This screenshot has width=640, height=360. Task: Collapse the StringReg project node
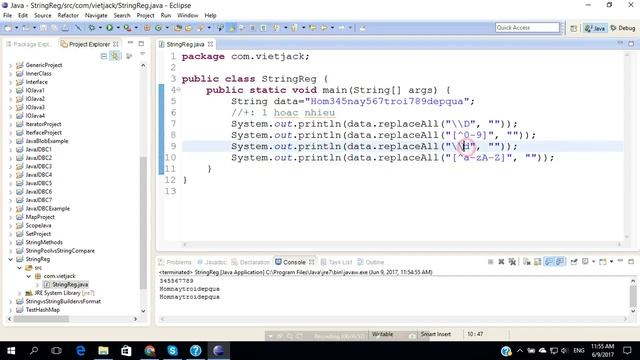coord(10,259)
